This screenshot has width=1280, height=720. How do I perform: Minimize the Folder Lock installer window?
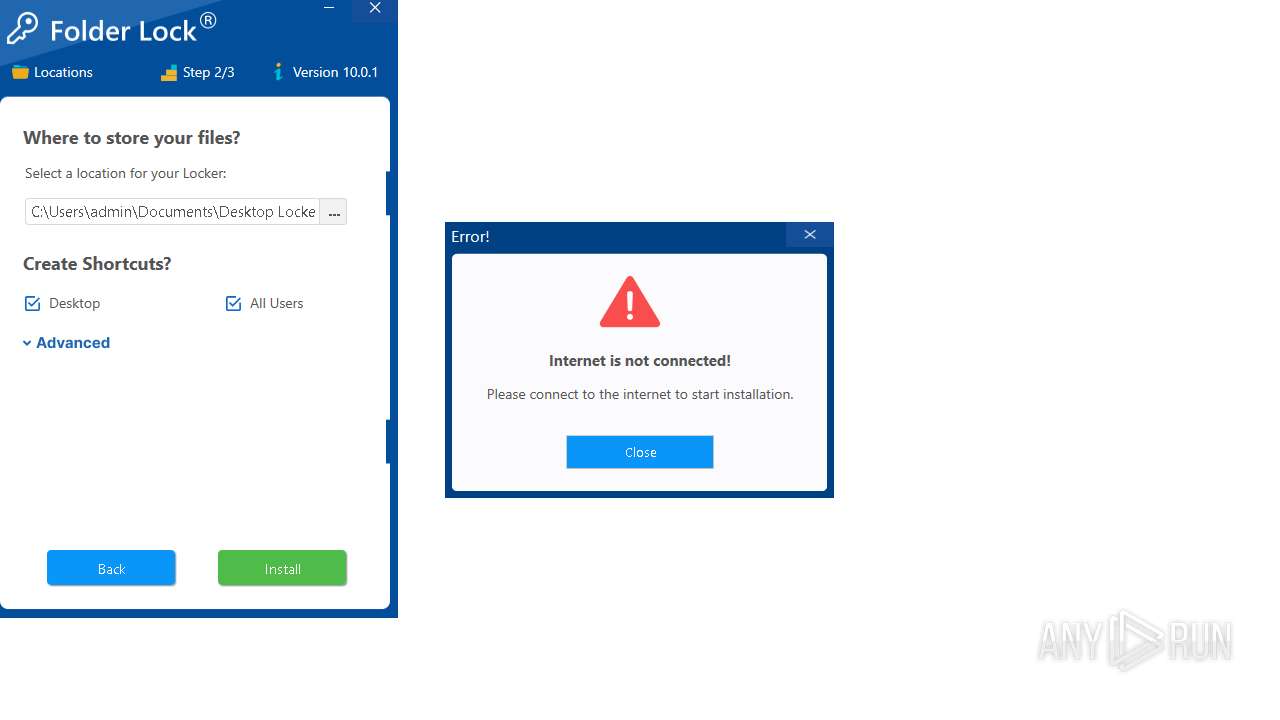click(x=329, y=8)
